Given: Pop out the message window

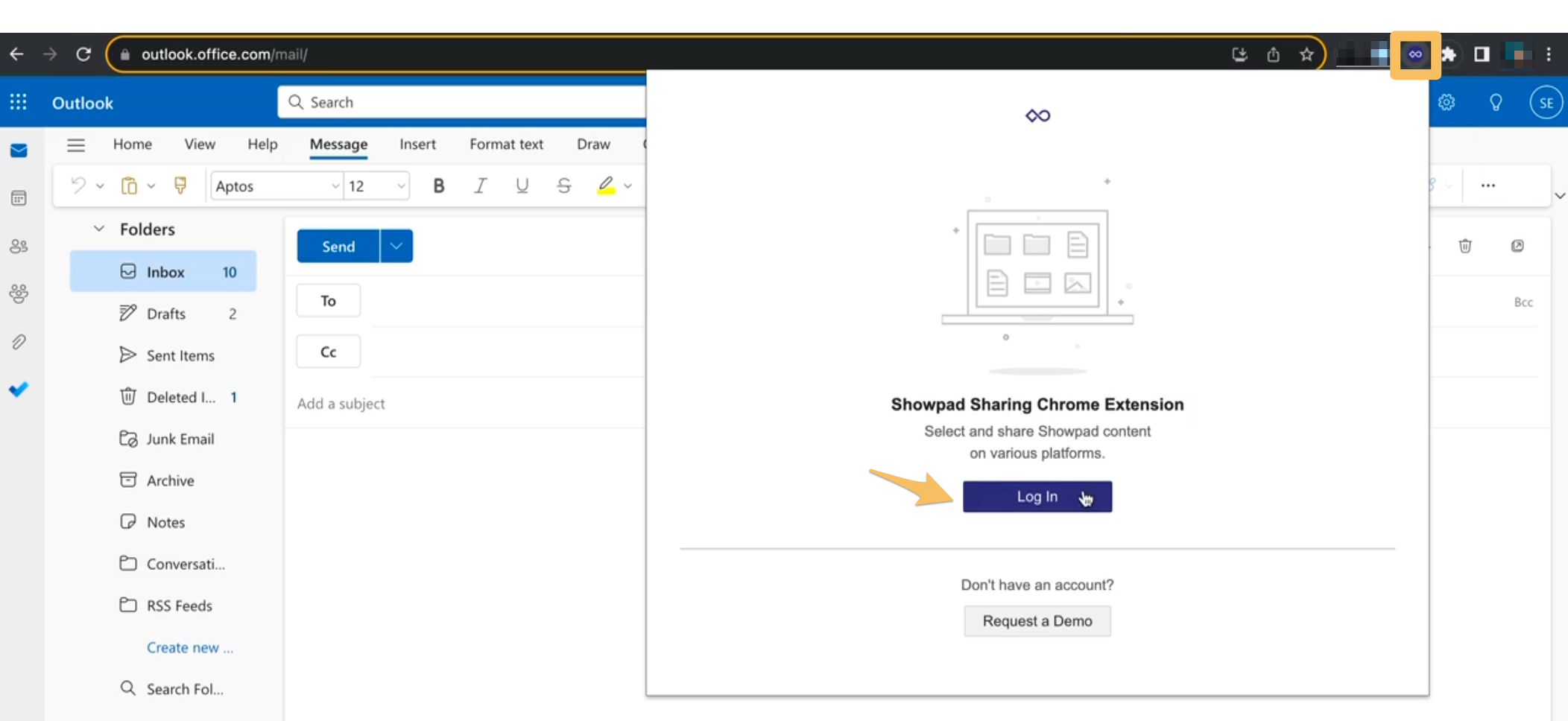Looking at the screenshot, I should [x=1517, y=246].
